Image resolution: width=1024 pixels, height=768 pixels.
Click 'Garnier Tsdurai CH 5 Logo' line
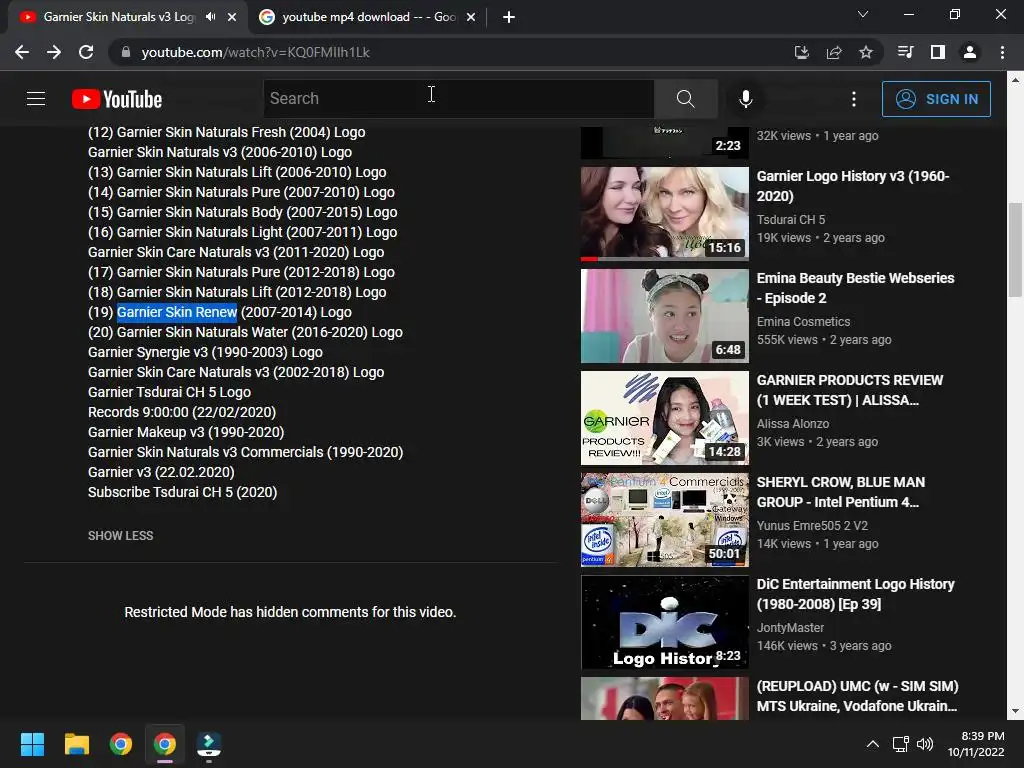coord(169,392)
